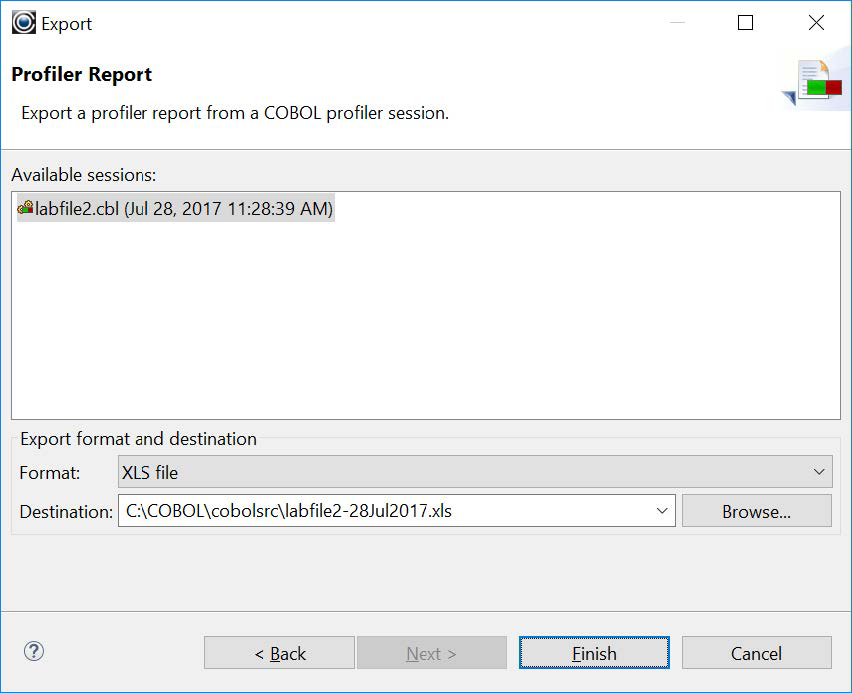Image resolution: width=852 pixels, height=693 pixels.
Task: Click inside the Available sessions list
Action: [x=425, y=320]
